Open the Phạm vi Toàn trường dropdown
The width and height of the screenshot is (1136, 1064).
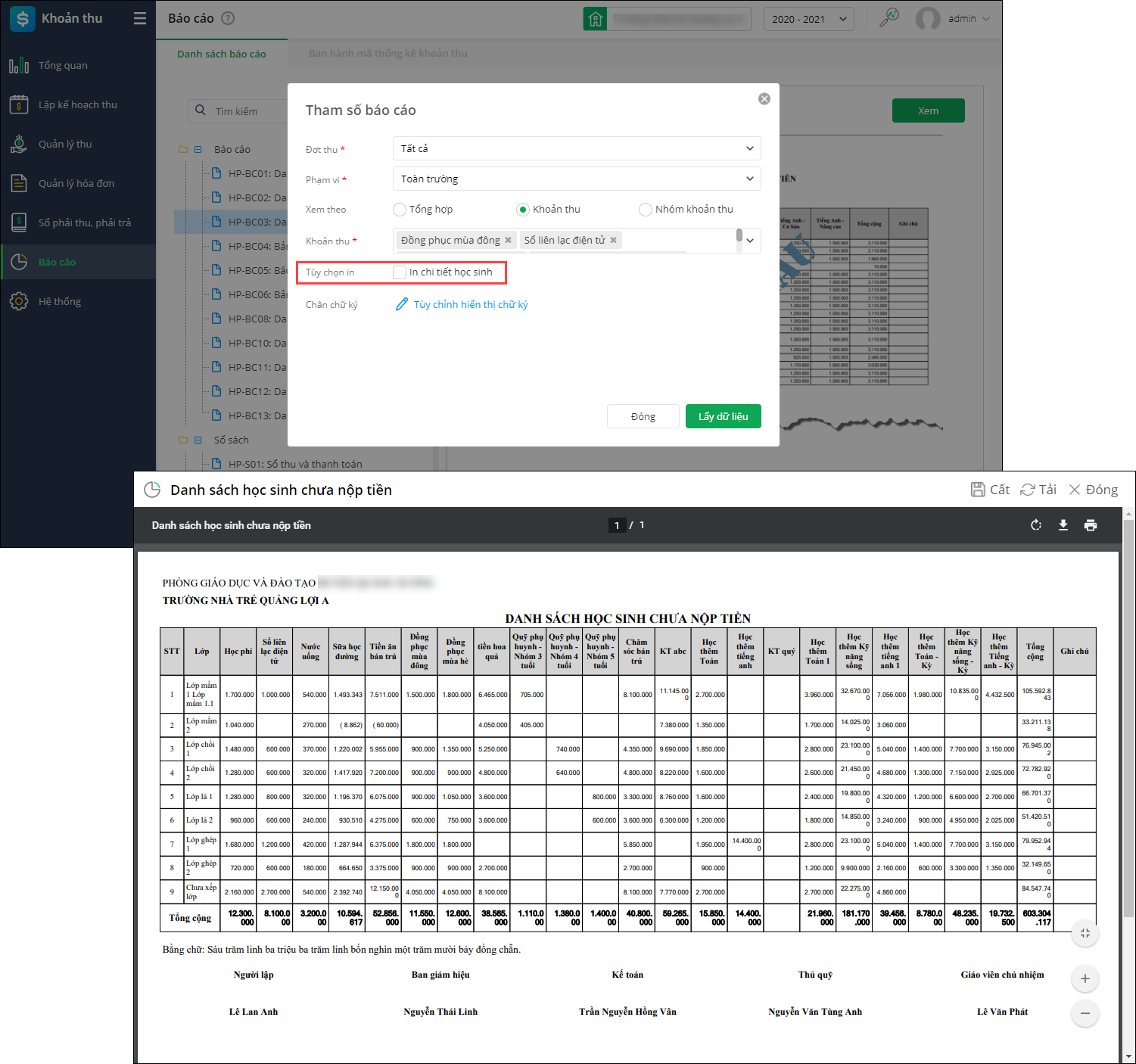tap(577, 179)
